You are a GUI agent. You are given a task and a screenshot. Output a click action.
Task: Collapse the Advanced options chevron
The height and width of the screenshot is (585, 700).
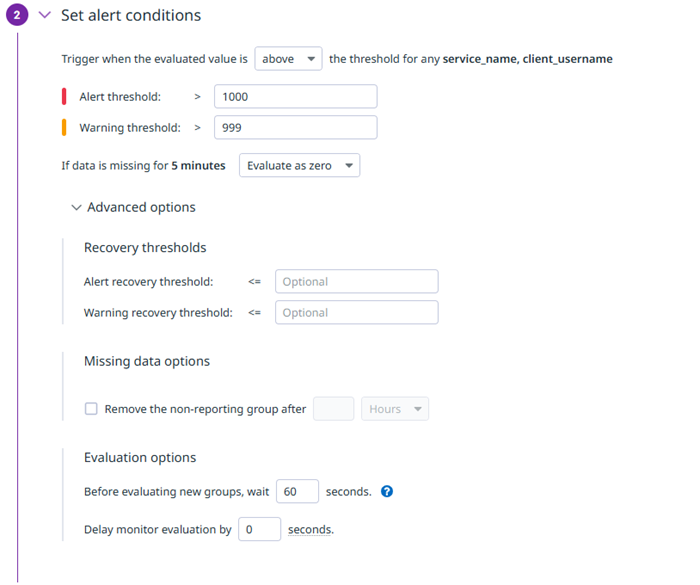coord(77,208)
